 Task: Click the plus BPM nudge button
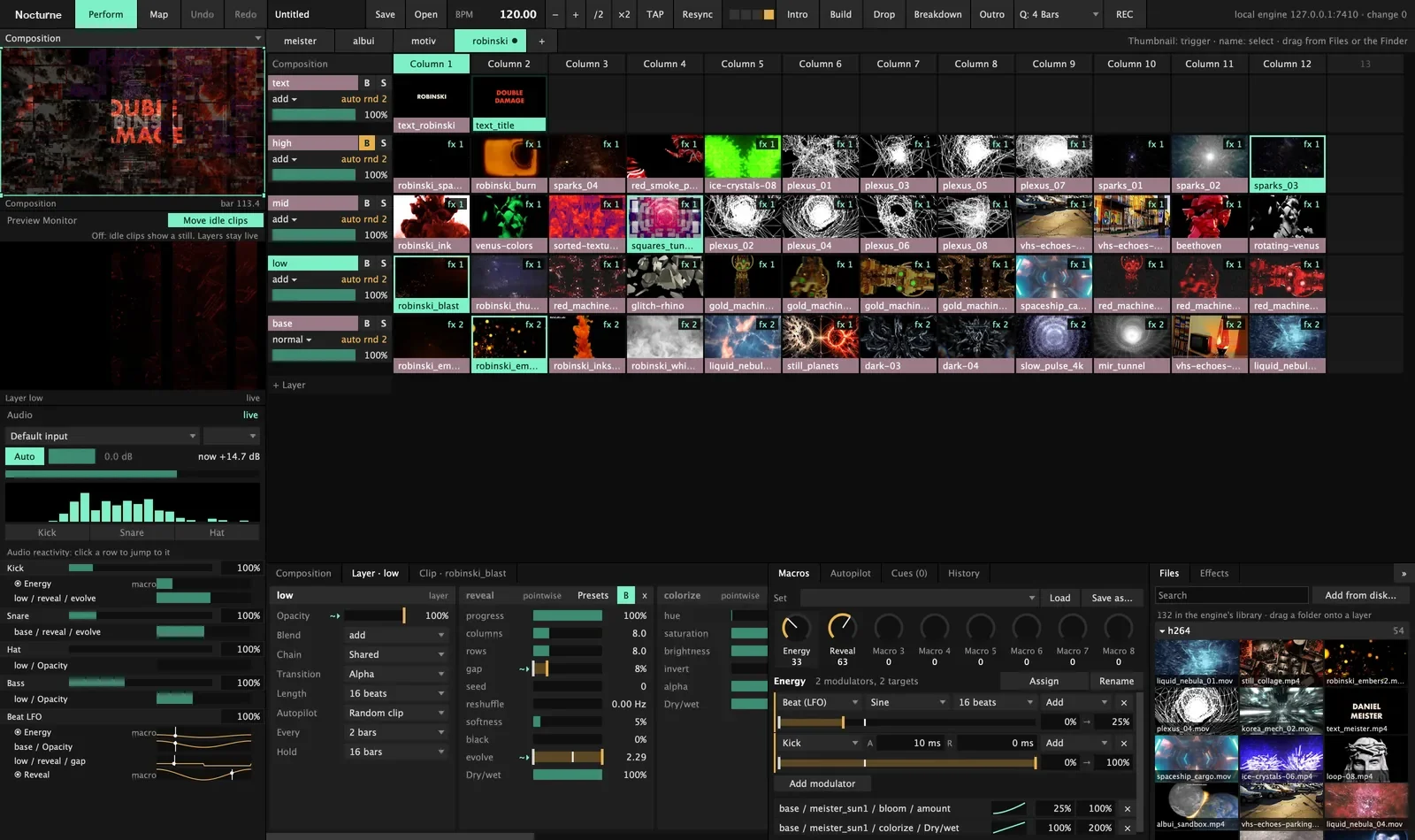click(576, 14)
